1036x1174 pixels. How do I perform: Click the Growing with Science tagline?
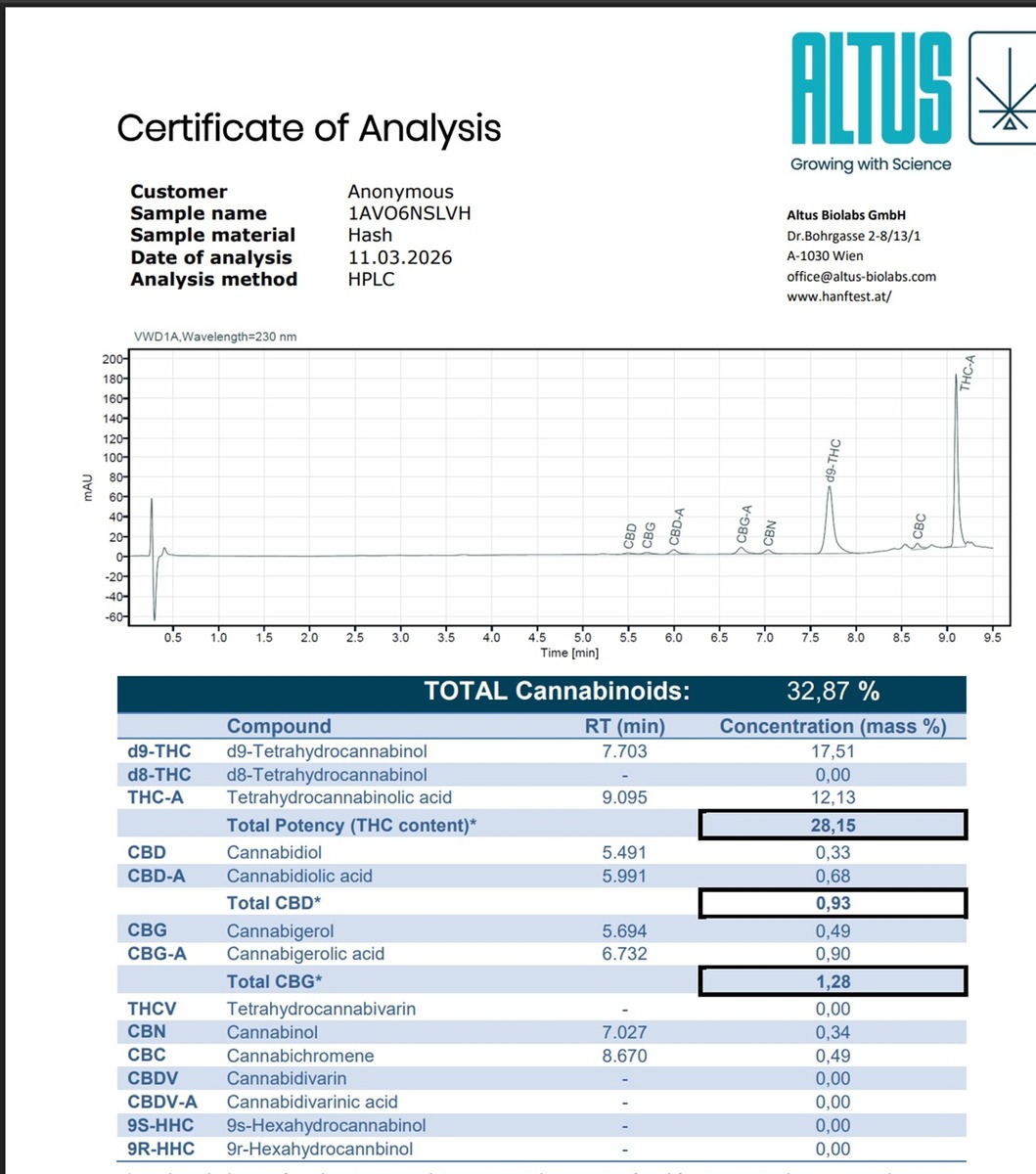tap(871, 164)
